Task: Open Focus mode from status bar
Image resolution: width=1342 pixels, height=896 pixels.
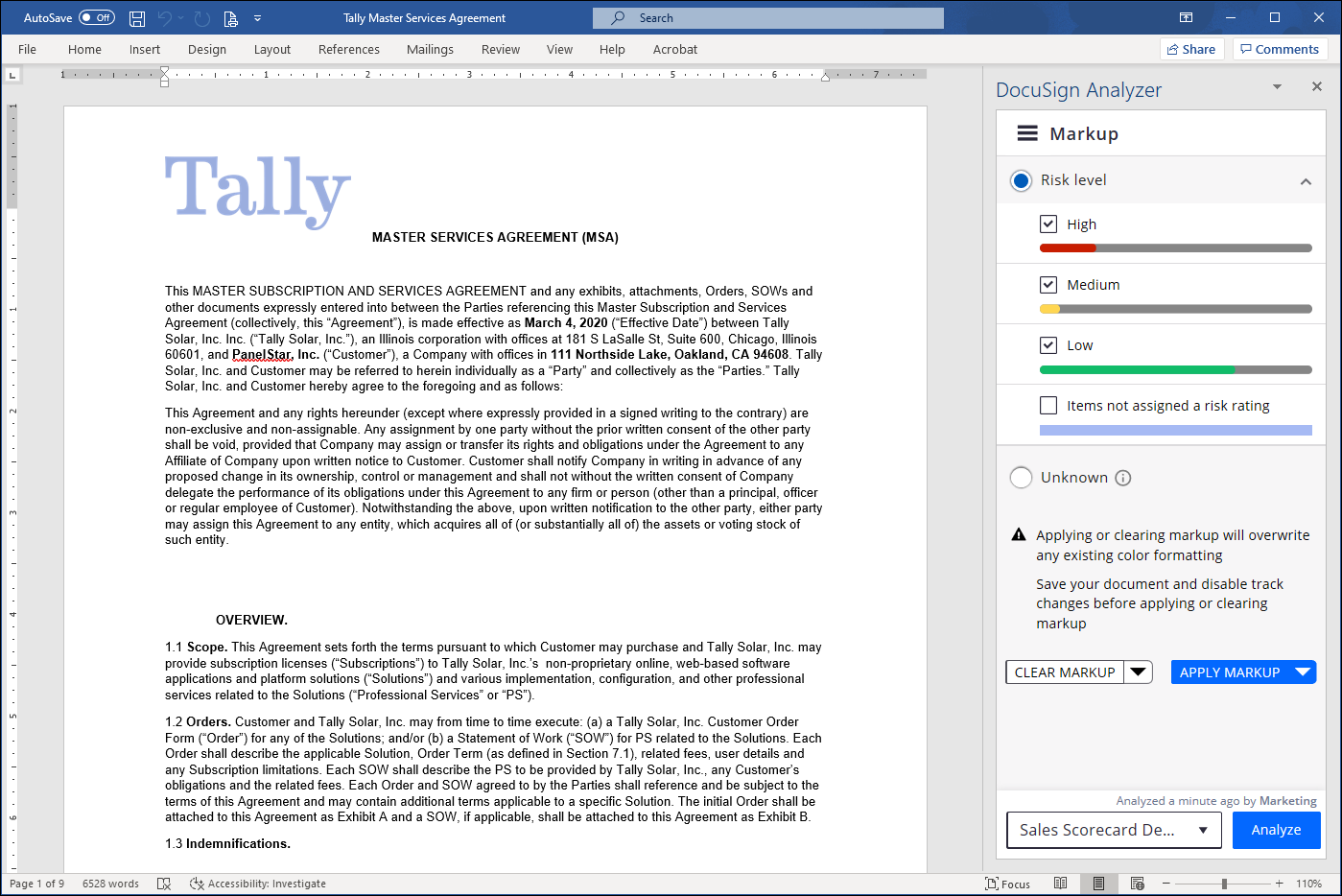Action: (1007, 884)
